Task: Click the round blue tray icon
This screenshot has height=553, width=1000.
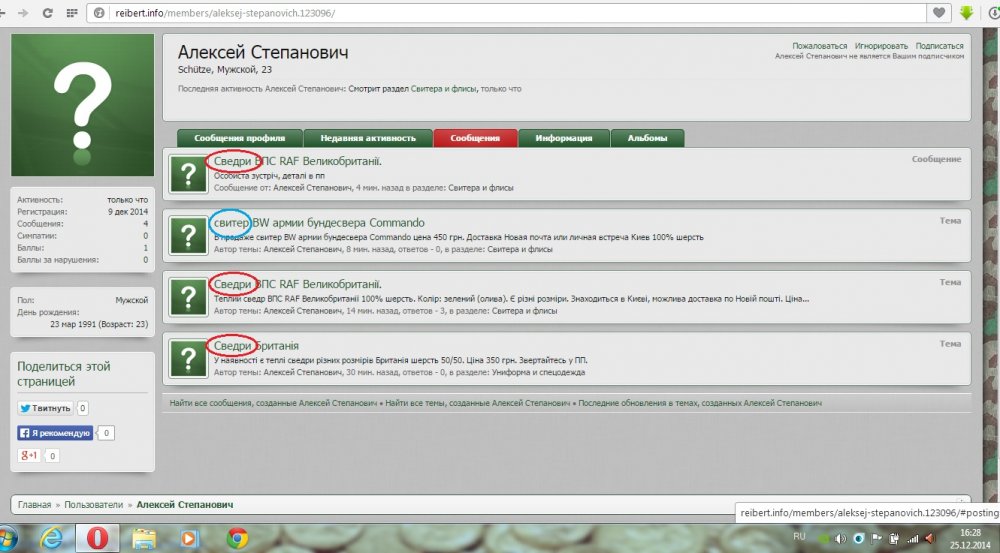Action: pyautogui.click(x=859, y=539)
